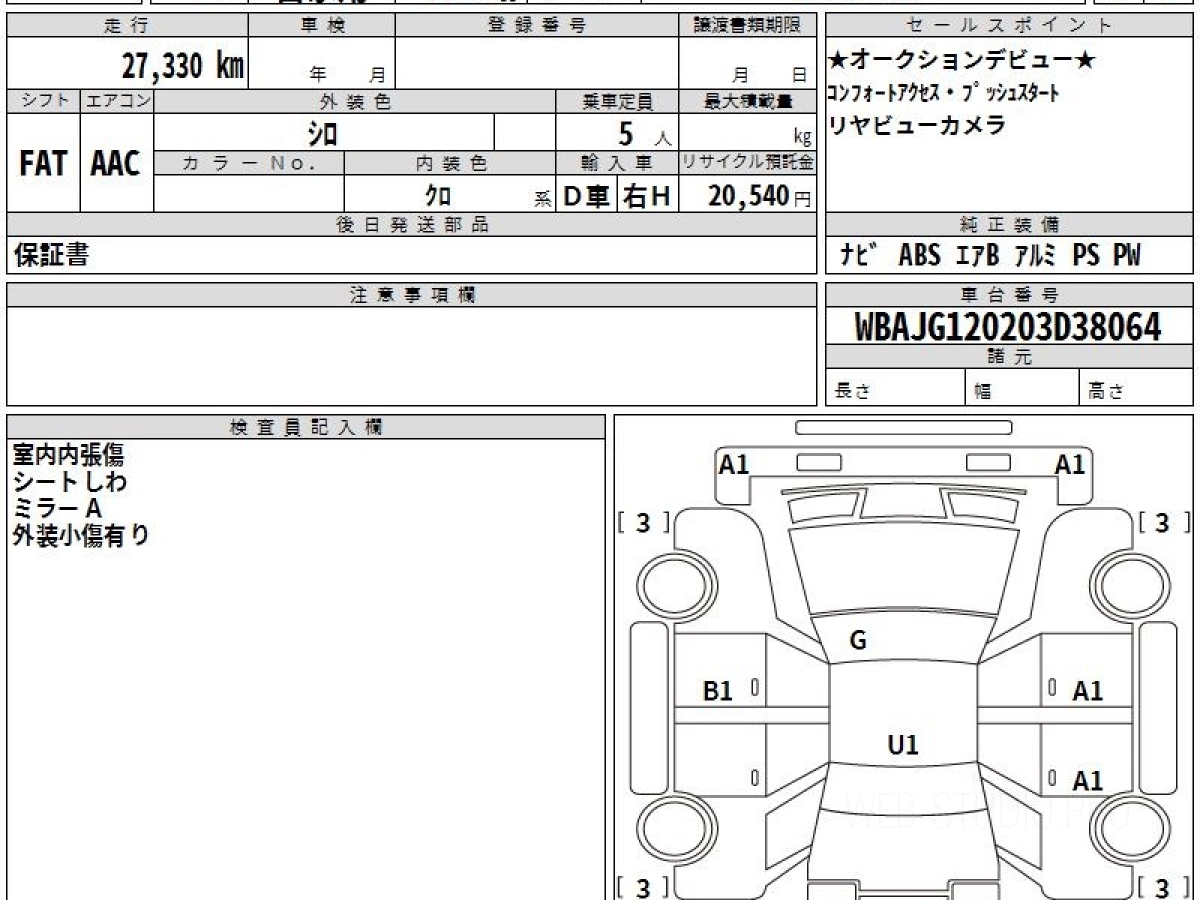Screen dimensions: 1200x900
Task: Click the G mark on the windshield
Action: 858,641
